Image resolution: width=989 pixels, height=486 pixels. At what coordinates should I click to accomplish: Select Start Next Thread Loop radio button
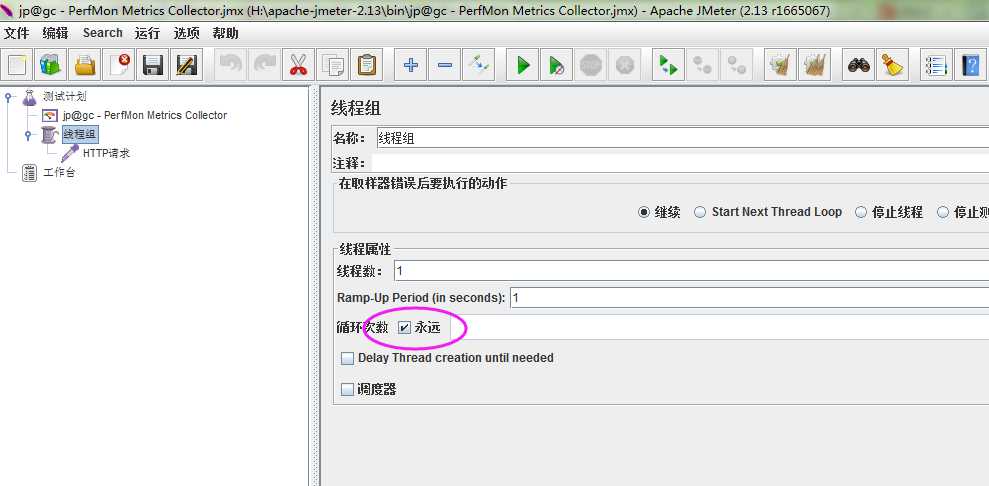[x=699, y=212]
